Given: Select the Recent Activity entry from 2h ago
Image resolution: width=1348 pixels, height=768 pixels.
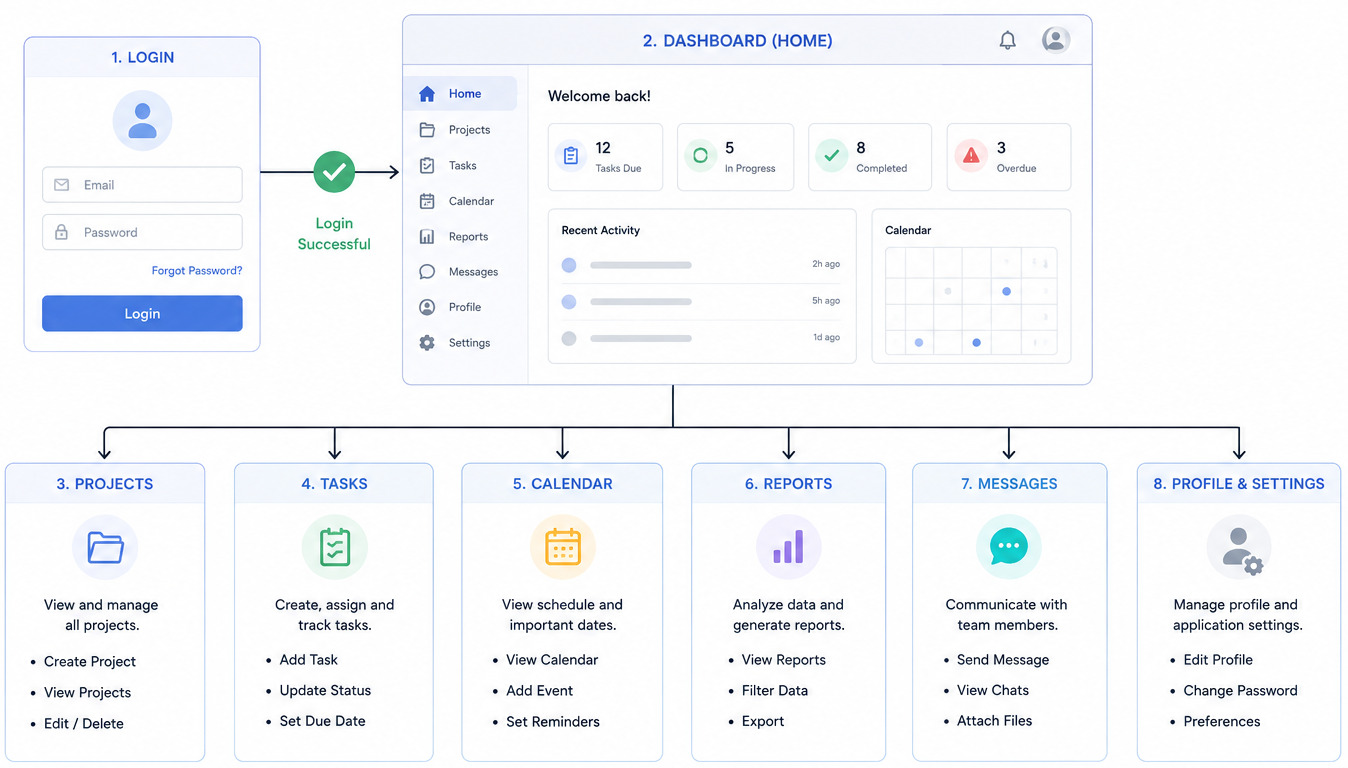Looking at the screenshot, I should pyautogui.click(x=701, y=265).
